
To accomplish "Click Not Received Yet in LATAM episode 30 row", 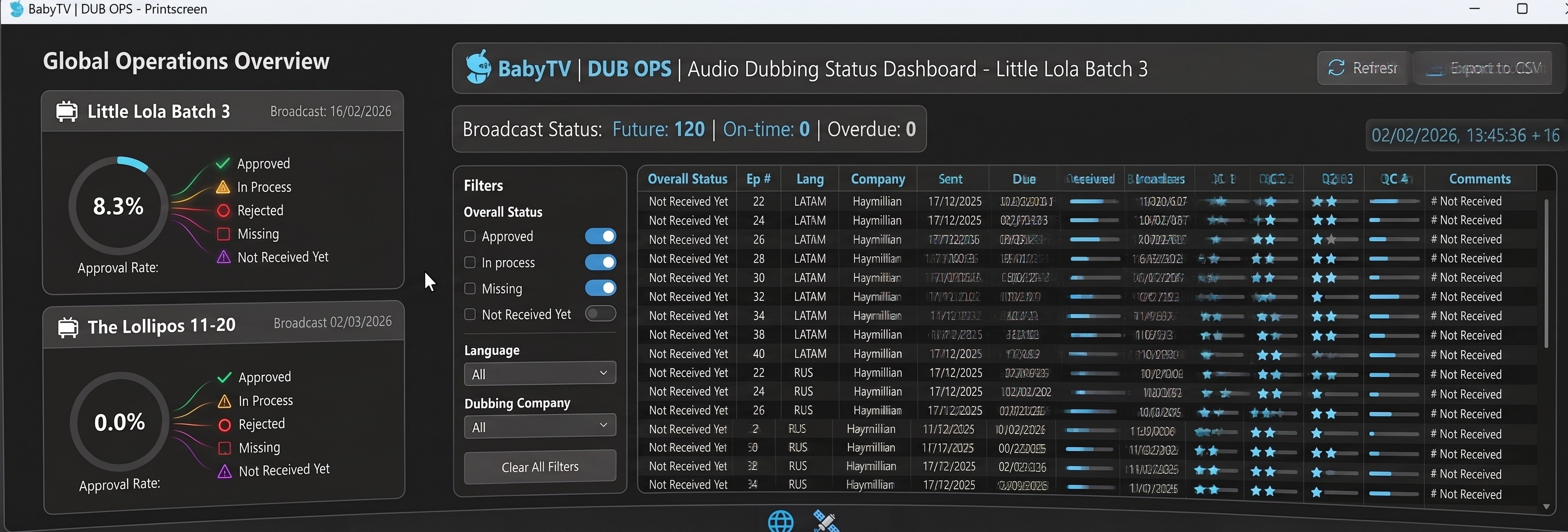I will pyautogui.click(x=688, y=278).
